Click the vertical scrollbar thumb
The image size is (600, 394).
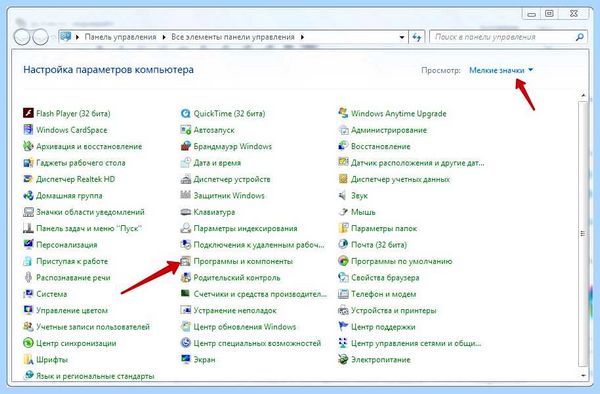584,233
